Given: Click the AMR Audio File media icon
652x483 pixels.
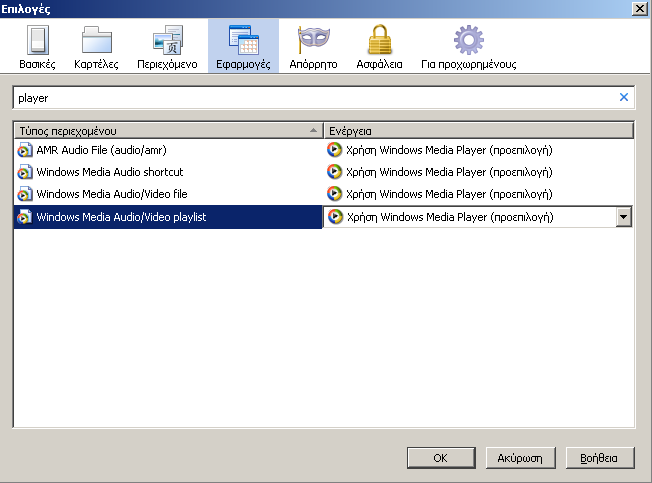Looking at the screenshot, I should coord(25,150).
